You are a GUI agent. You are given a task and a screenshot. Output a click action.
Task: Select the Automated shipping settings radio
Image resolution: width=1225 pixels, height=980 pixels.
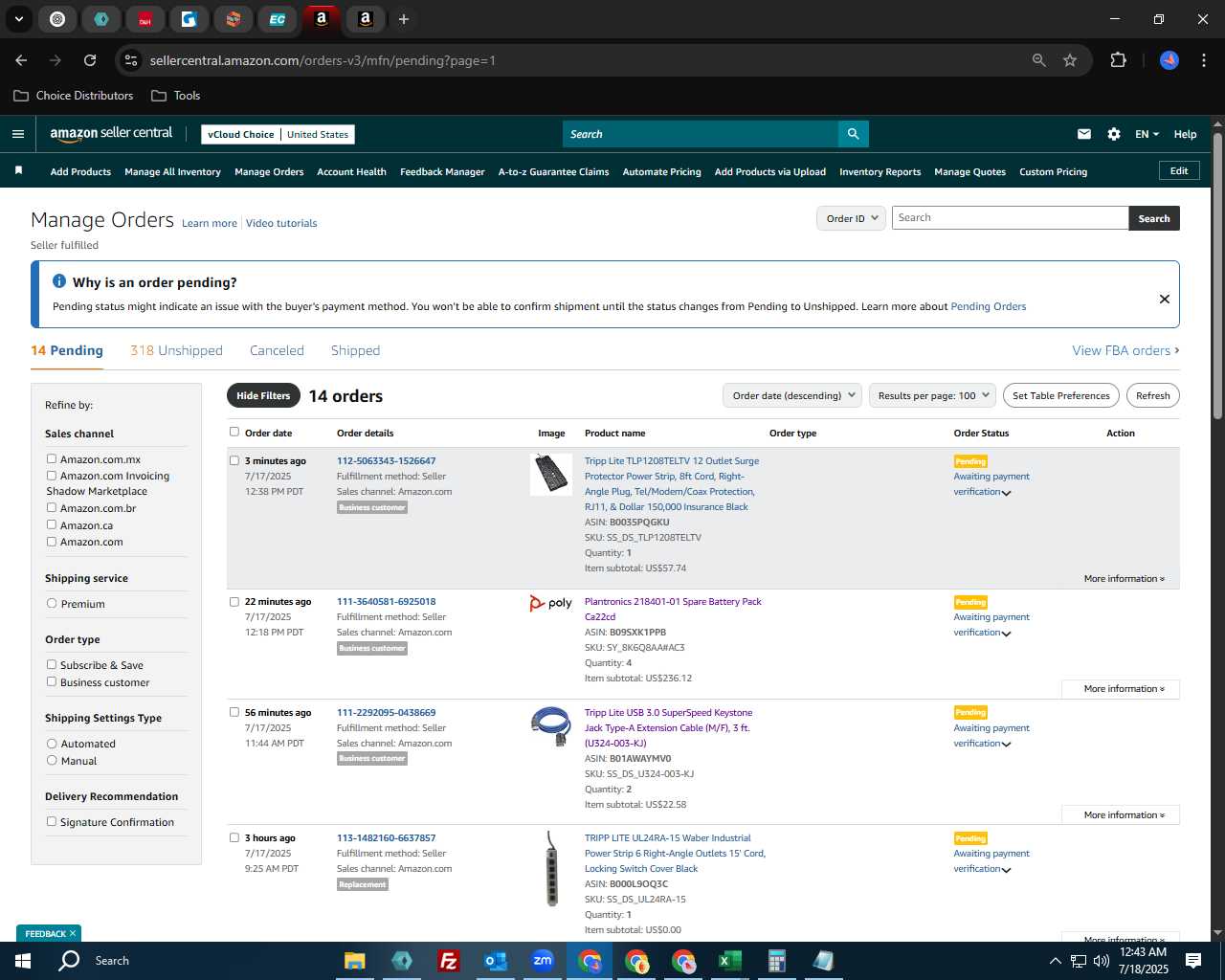point(52,743)
